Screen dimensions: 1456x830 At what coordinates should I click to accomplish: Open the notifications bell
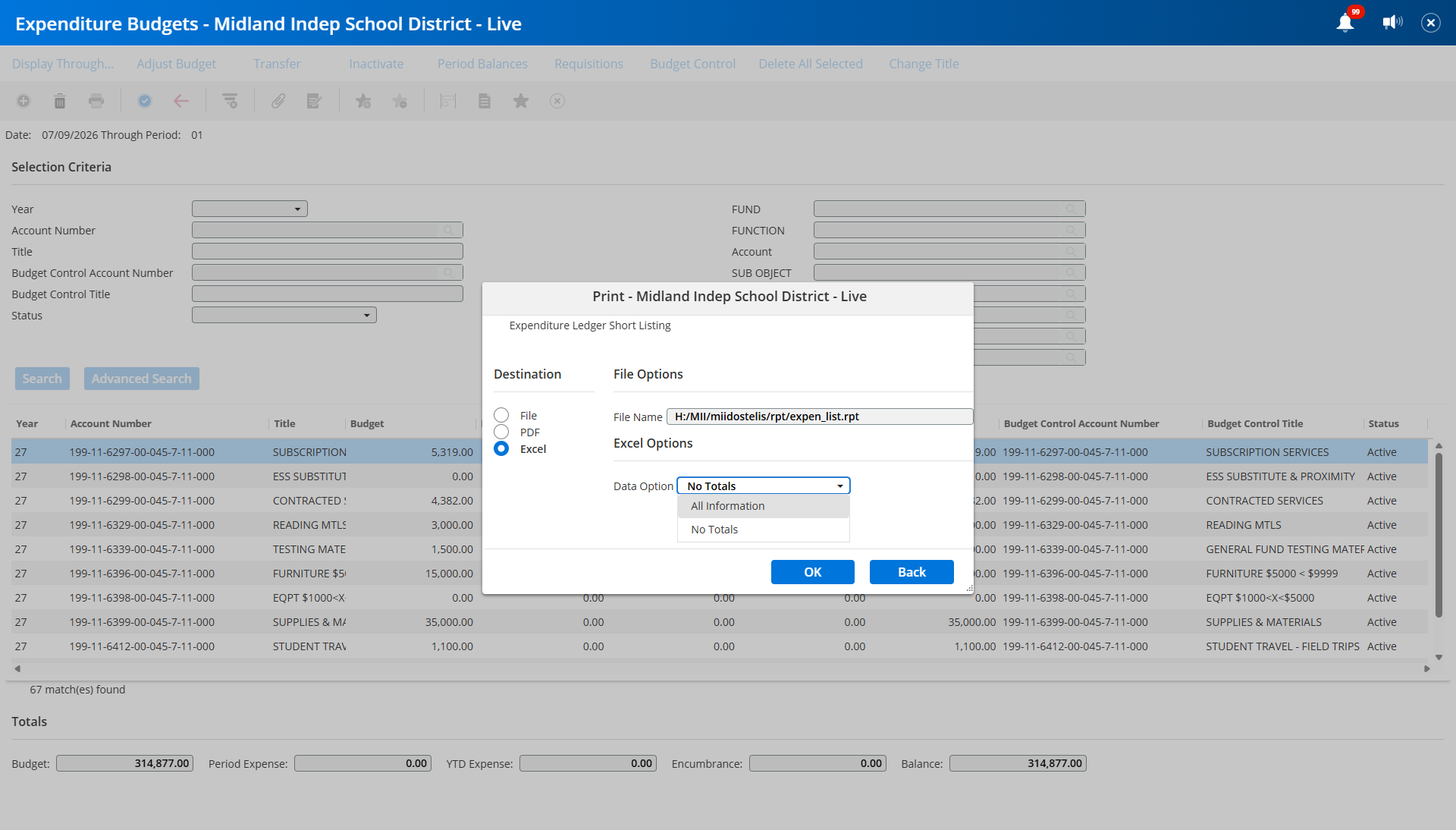[1345, 23]
